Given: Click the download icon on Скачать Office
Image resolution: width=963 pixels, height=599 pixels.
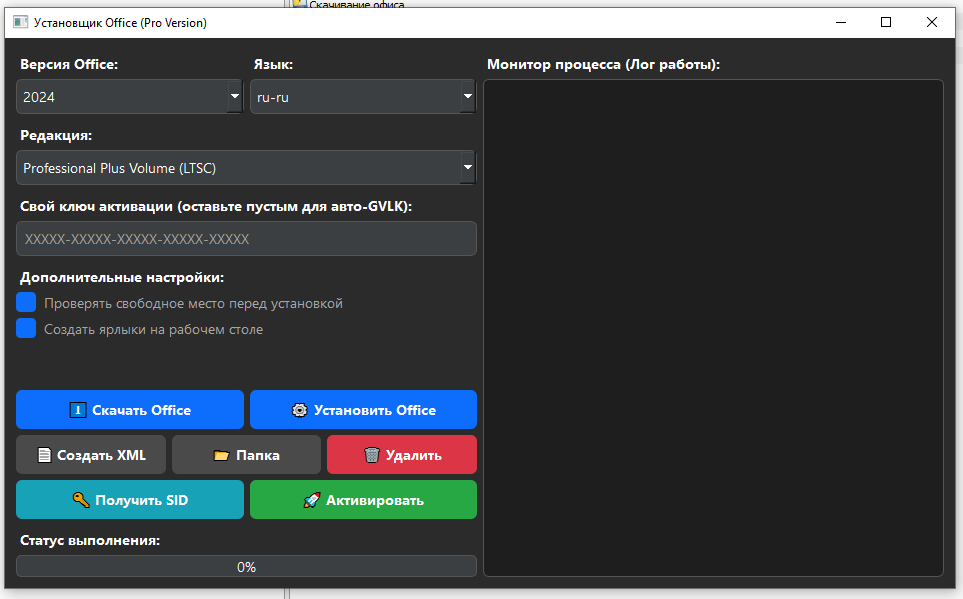Looking at the screenshot, I should pyautogui.click(x=78, y=410).
